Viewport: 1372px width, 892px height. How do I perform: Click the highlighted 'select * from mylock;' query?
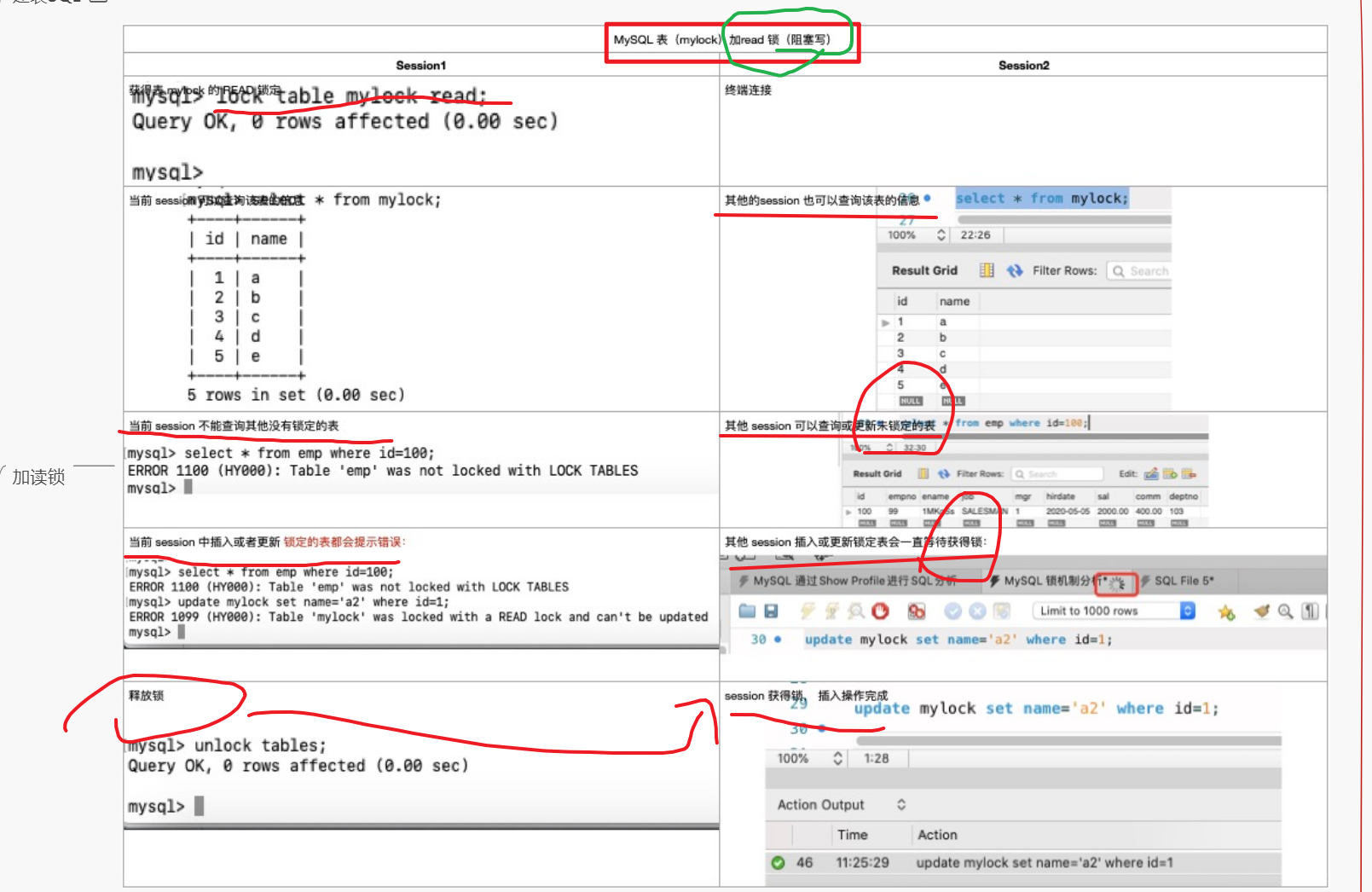[x=1042, y=199]
